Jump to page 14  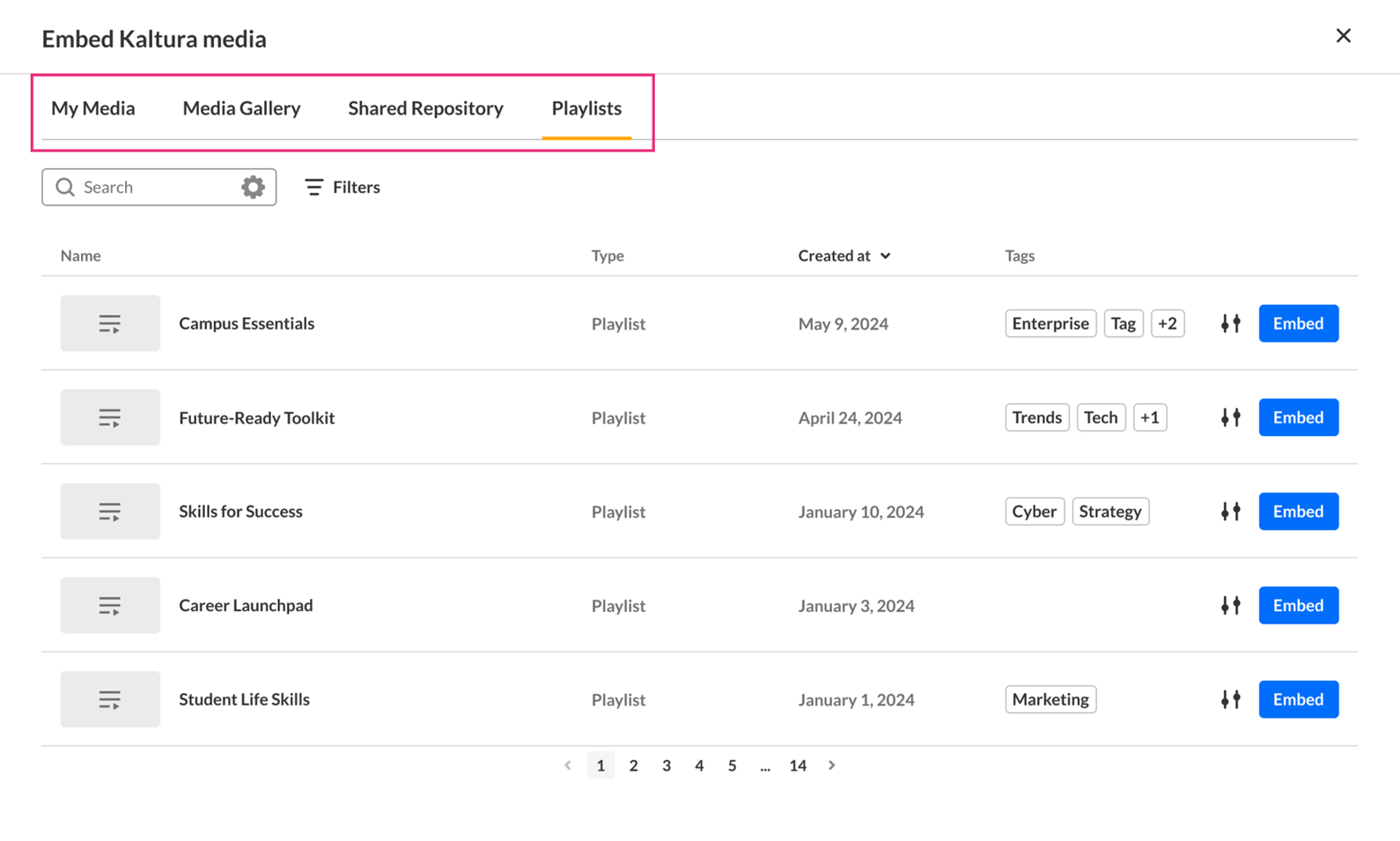coord(798,765)
